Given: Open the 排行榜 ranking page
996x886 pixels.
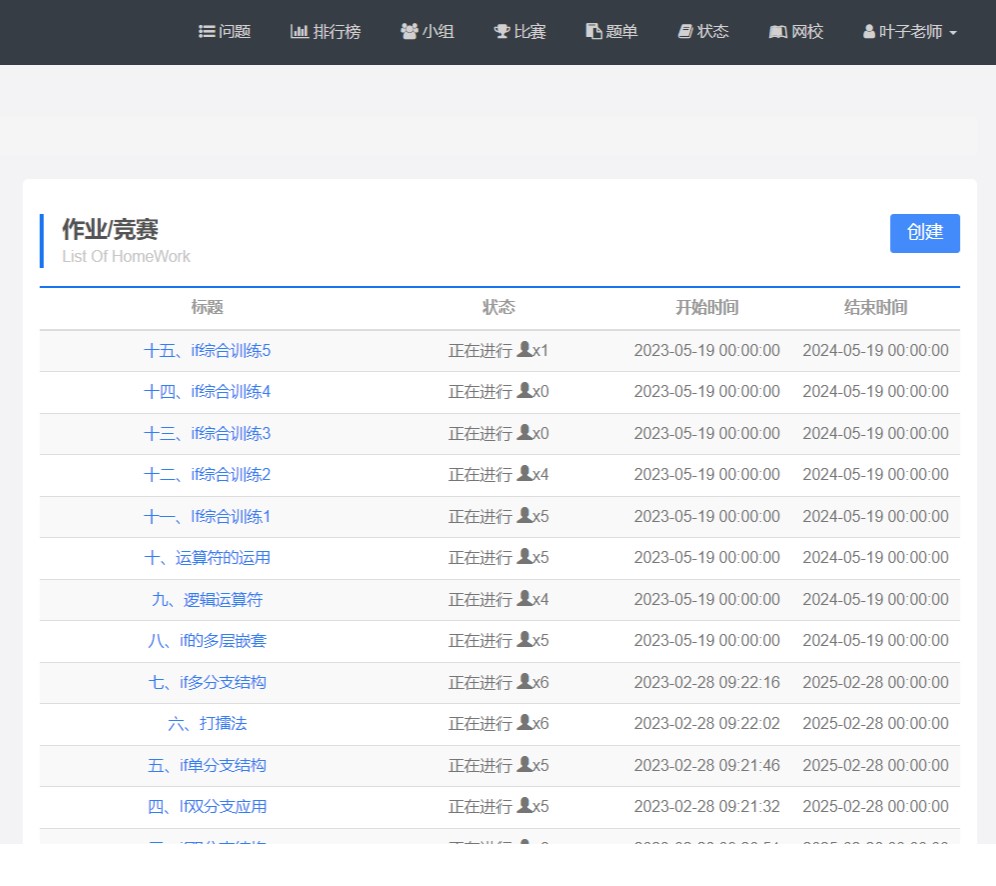Looking at the screenshot, I should 325,31.
